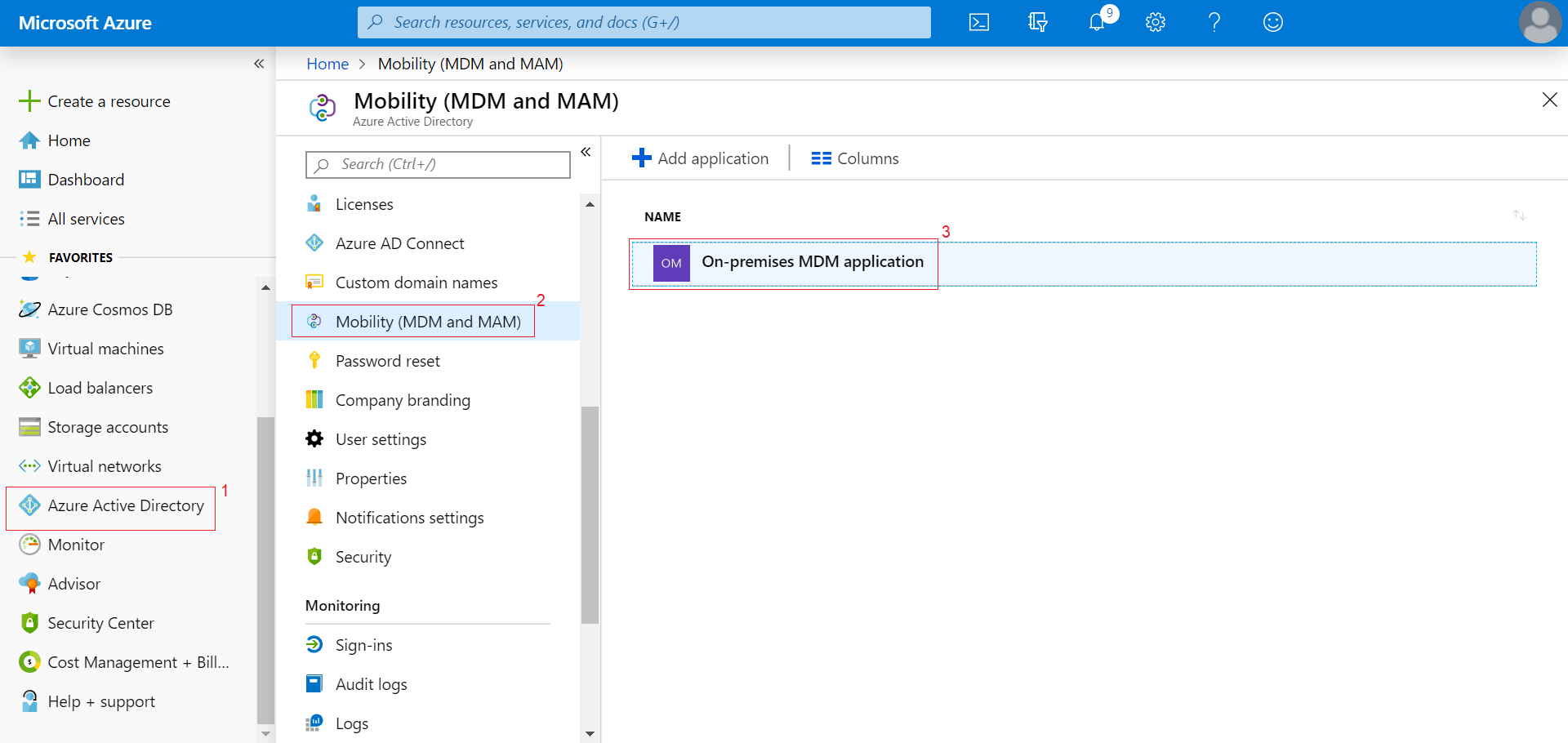Open the notifications bell
This screenshot has width=1568, height=743.
pyautogui.click(x=1097, y=23)
